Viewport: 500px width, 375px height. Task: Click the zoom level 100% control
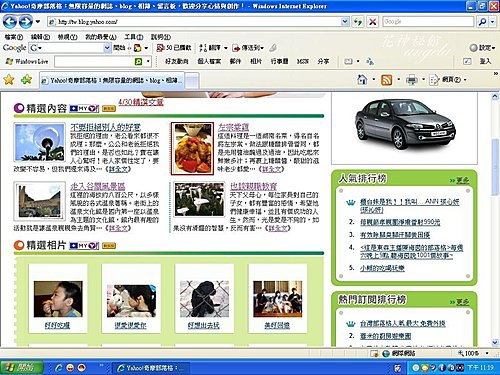(x=472, y=353)
